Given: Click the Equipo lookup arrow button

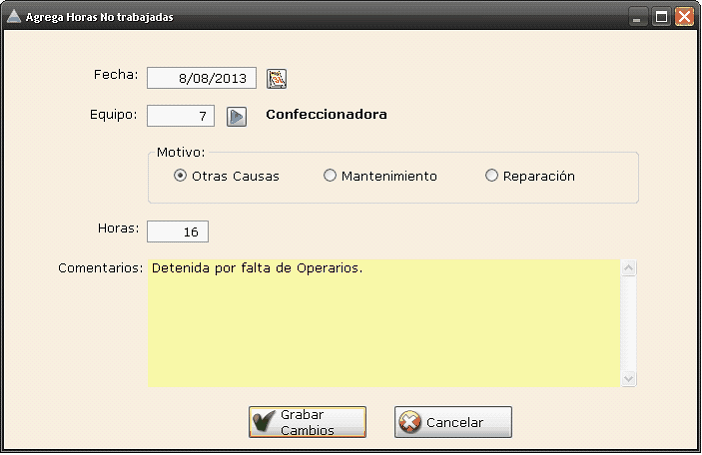Looking at the screenshot, I should coord(236,117).
